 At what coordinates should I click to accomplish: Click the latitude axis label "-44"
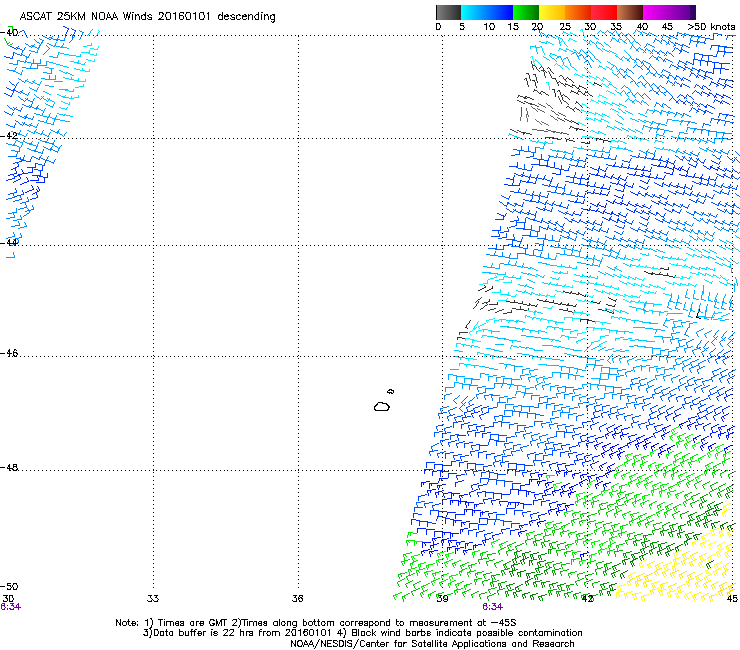coord(9,242)
